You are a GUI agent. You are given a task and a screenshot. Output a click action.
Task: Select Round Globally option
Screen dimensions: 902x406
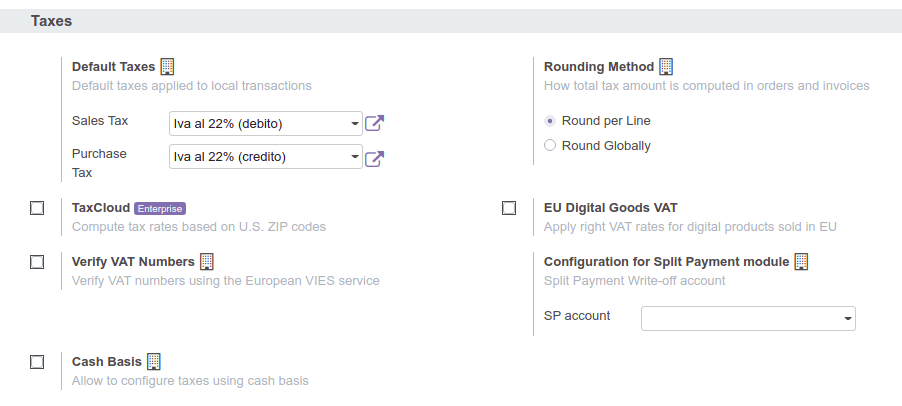tap(550, 146)
